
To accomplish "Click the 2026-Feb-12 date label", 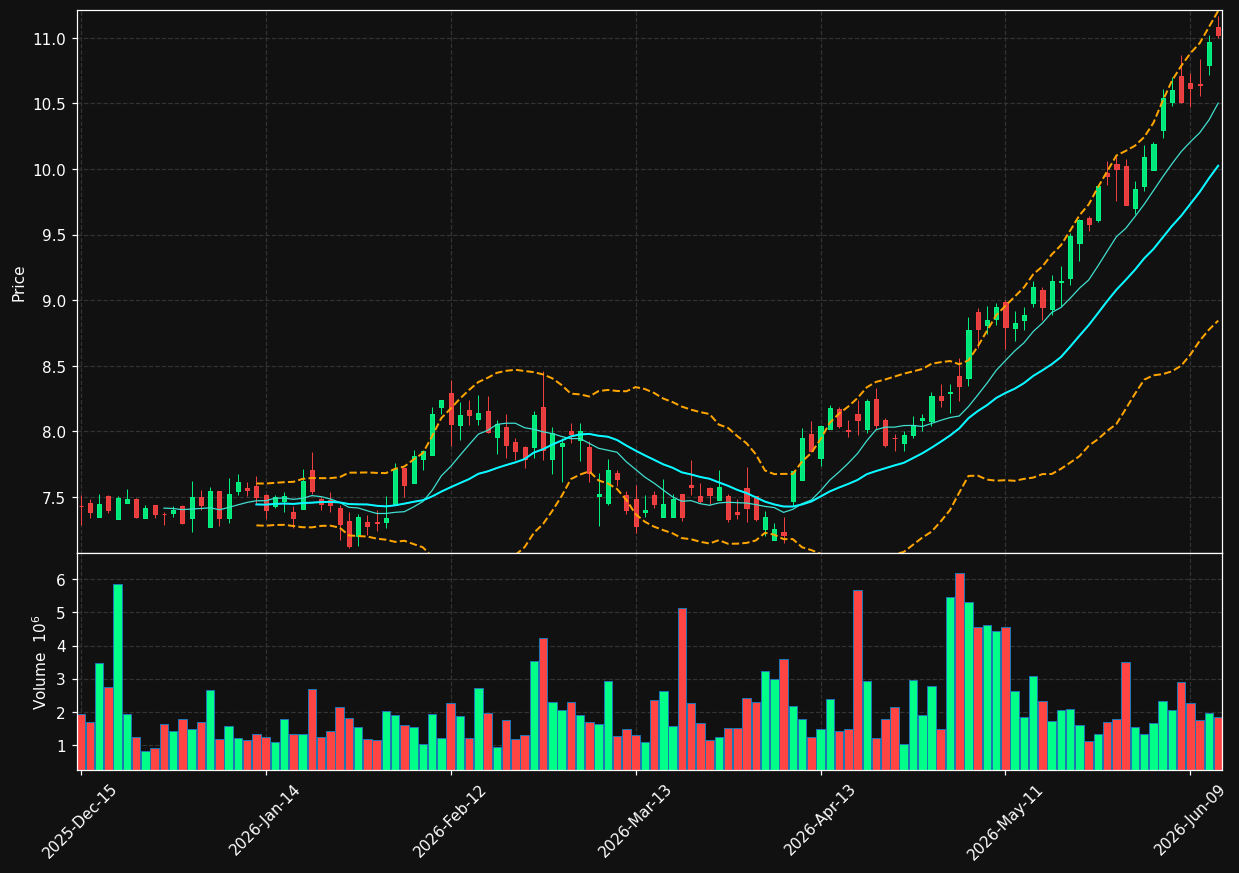I will [x=450, y=821].
